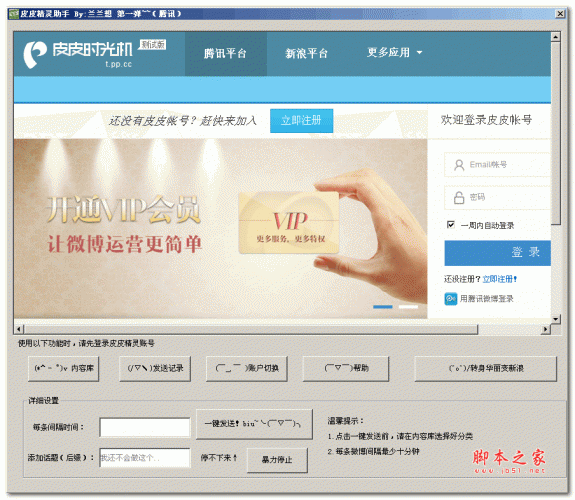Click 欢迎登录皮皮帐号 heading text
This screenshot has height=500, width=575.
pyautogui.click(x=486, y=120)
